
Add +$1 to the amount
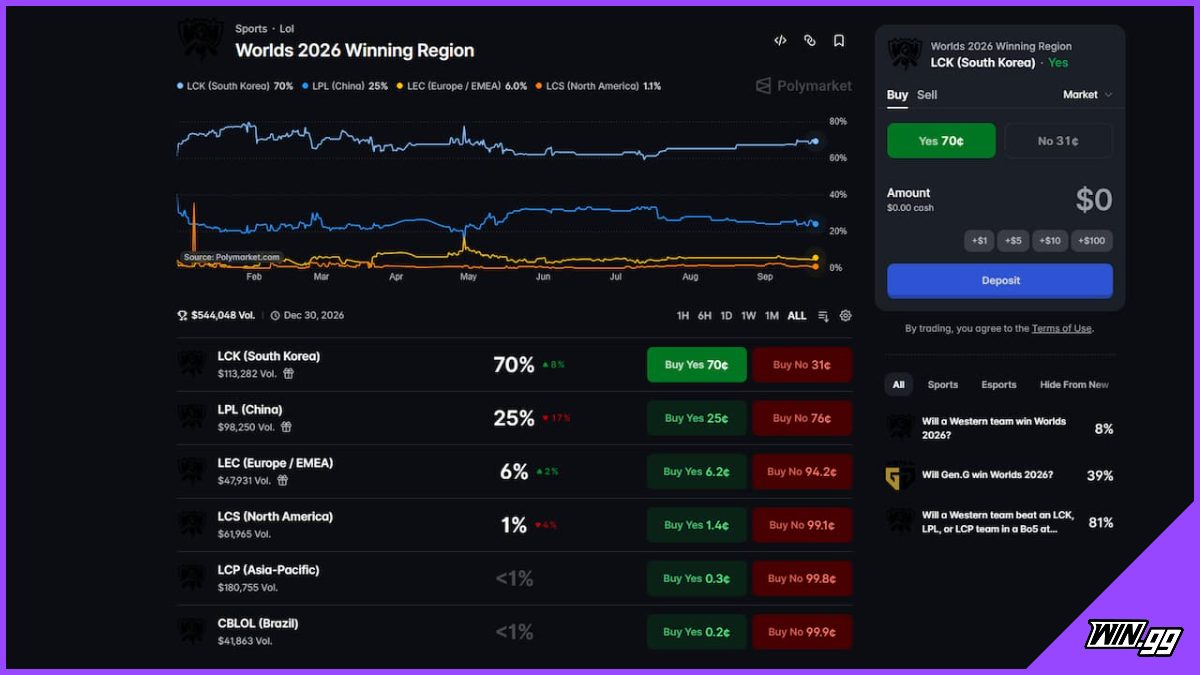(979, 241)
